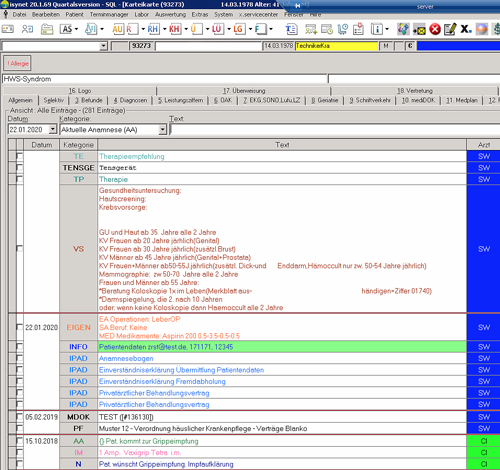
Task: Click the AU toolbar icon
Action: (117, 29)
